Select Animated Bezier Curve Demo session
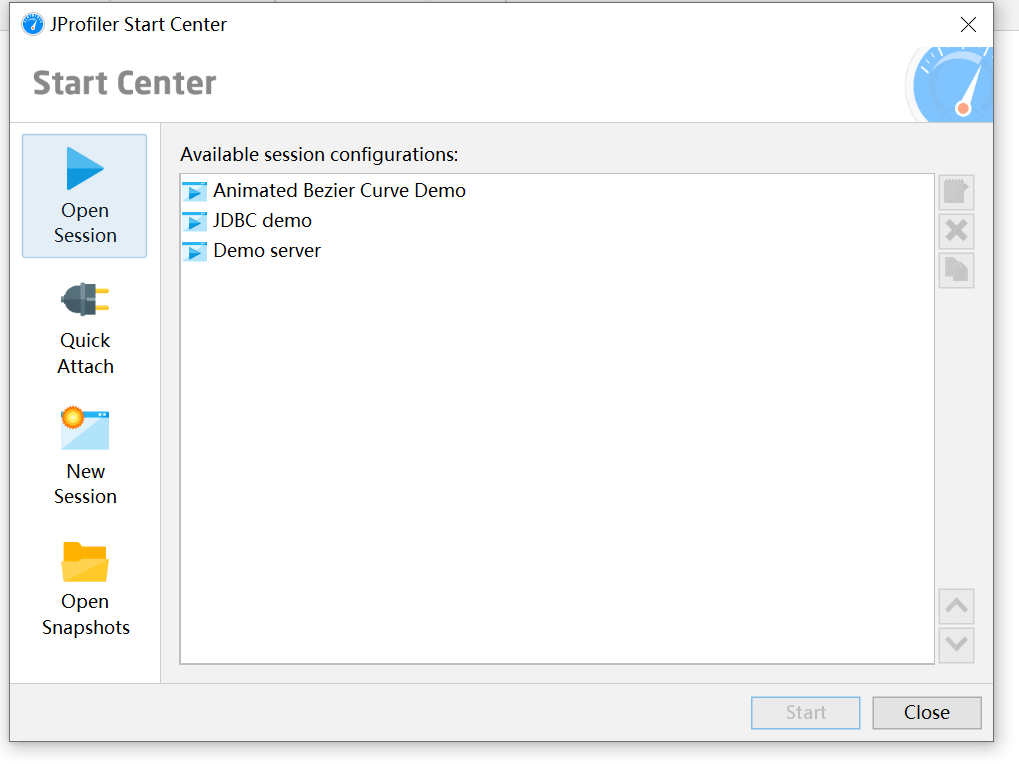The width and height of the screenshot is (1019, 764). (339, 191)
